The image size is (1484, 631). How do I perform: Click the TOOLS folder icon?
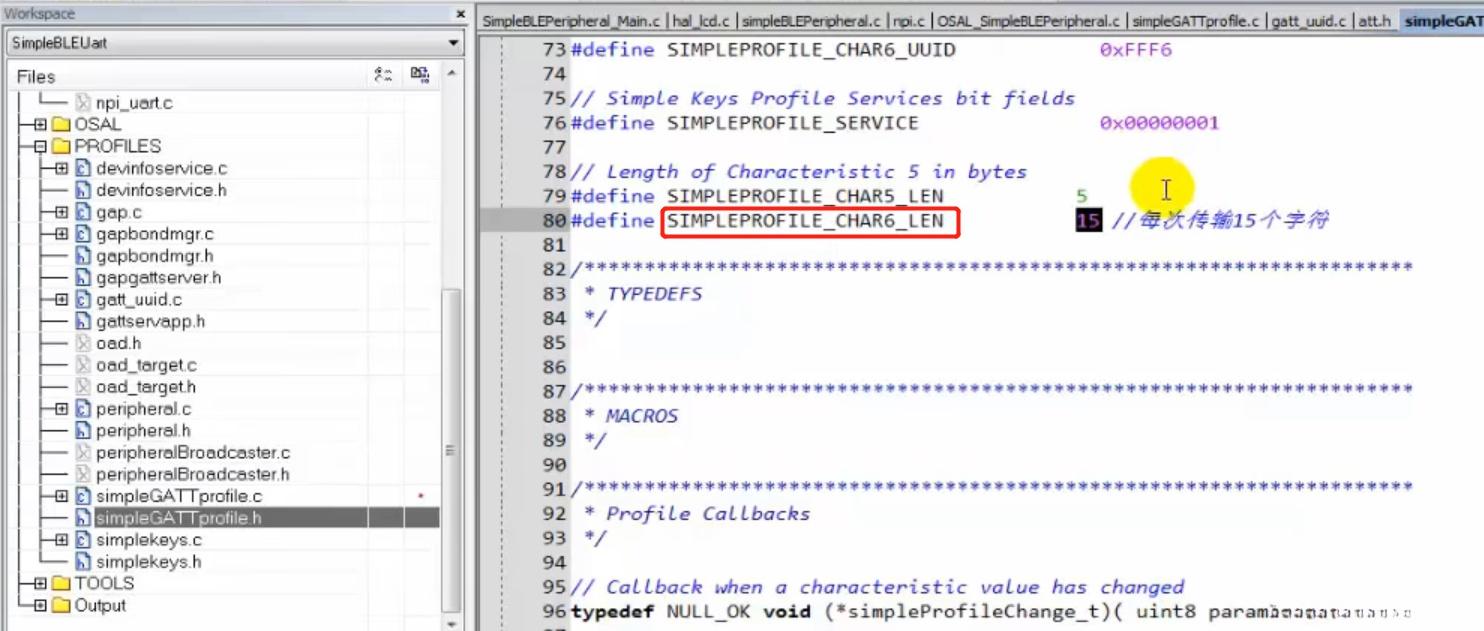tap(61, 583)
